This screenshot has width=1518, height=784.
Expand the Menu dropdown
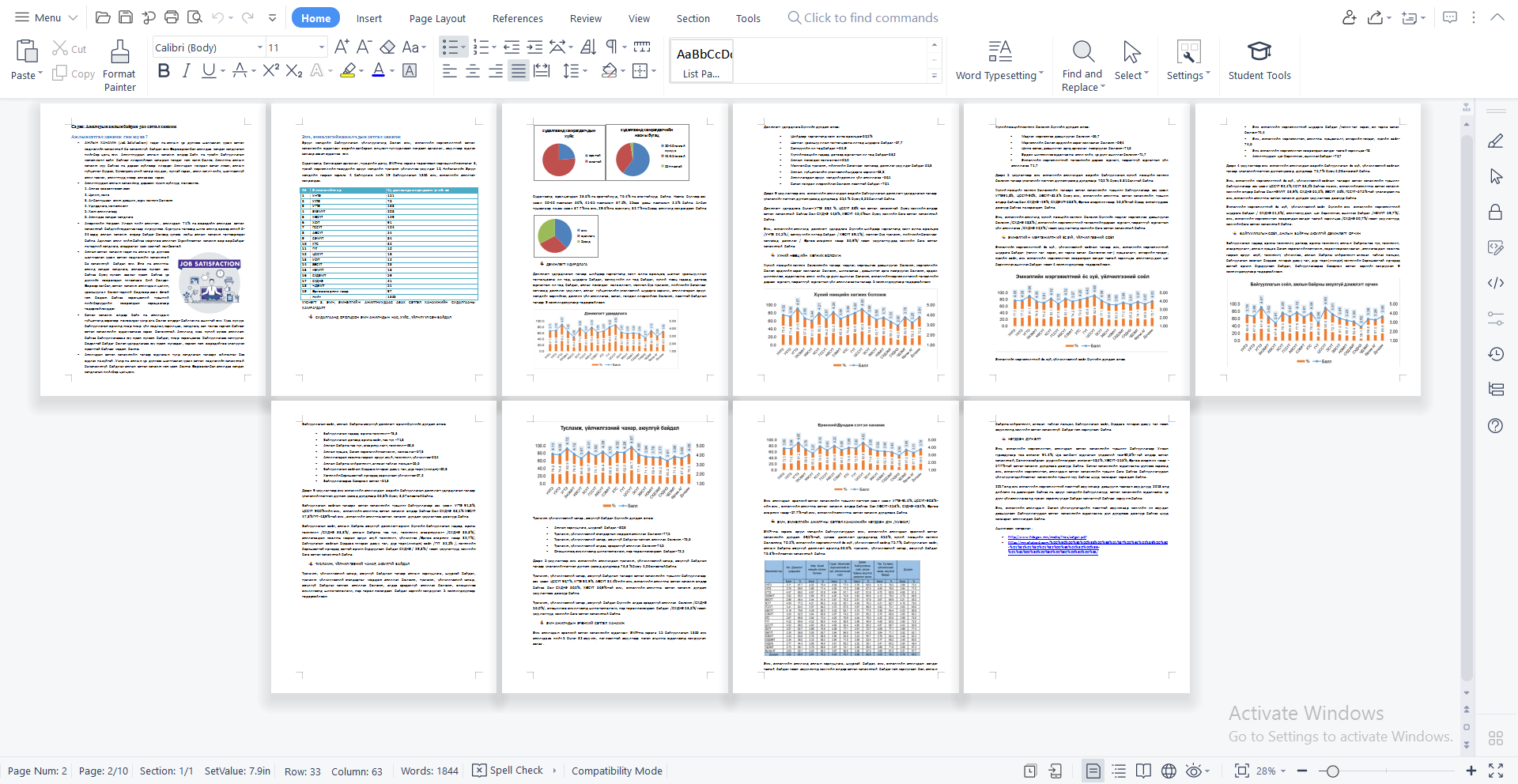coord(47,17)
